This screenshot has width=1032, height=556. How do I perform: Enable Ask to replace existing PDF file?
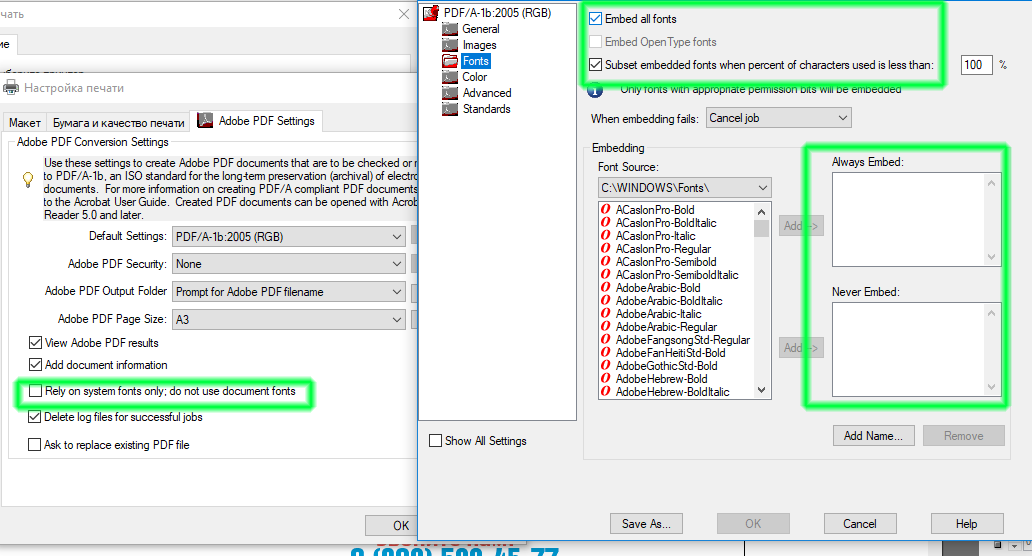pyautogui.click(x=34, y=445)
